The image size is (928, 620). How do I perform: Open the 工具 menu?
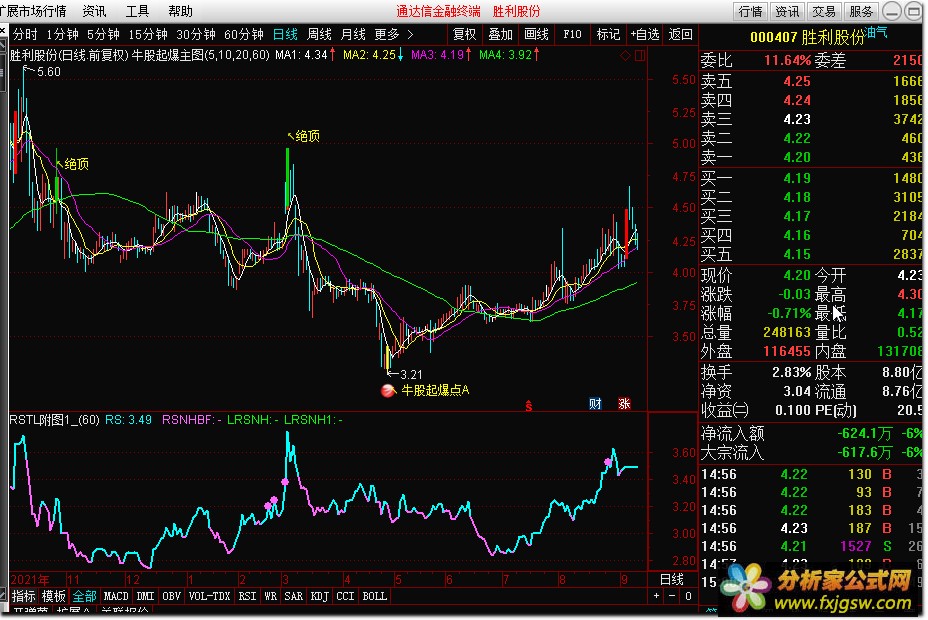click(137, 11)
